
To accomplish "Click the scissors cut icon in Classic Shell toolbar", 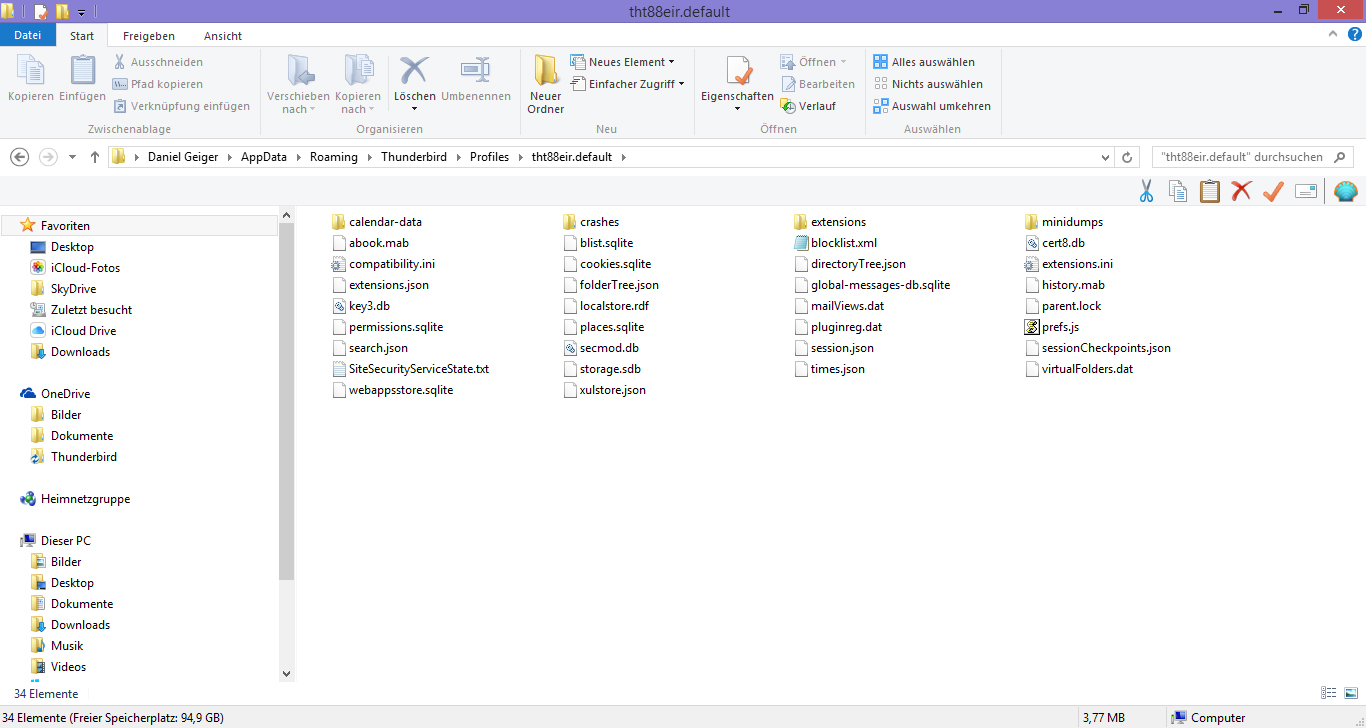I will (1147, 191).
